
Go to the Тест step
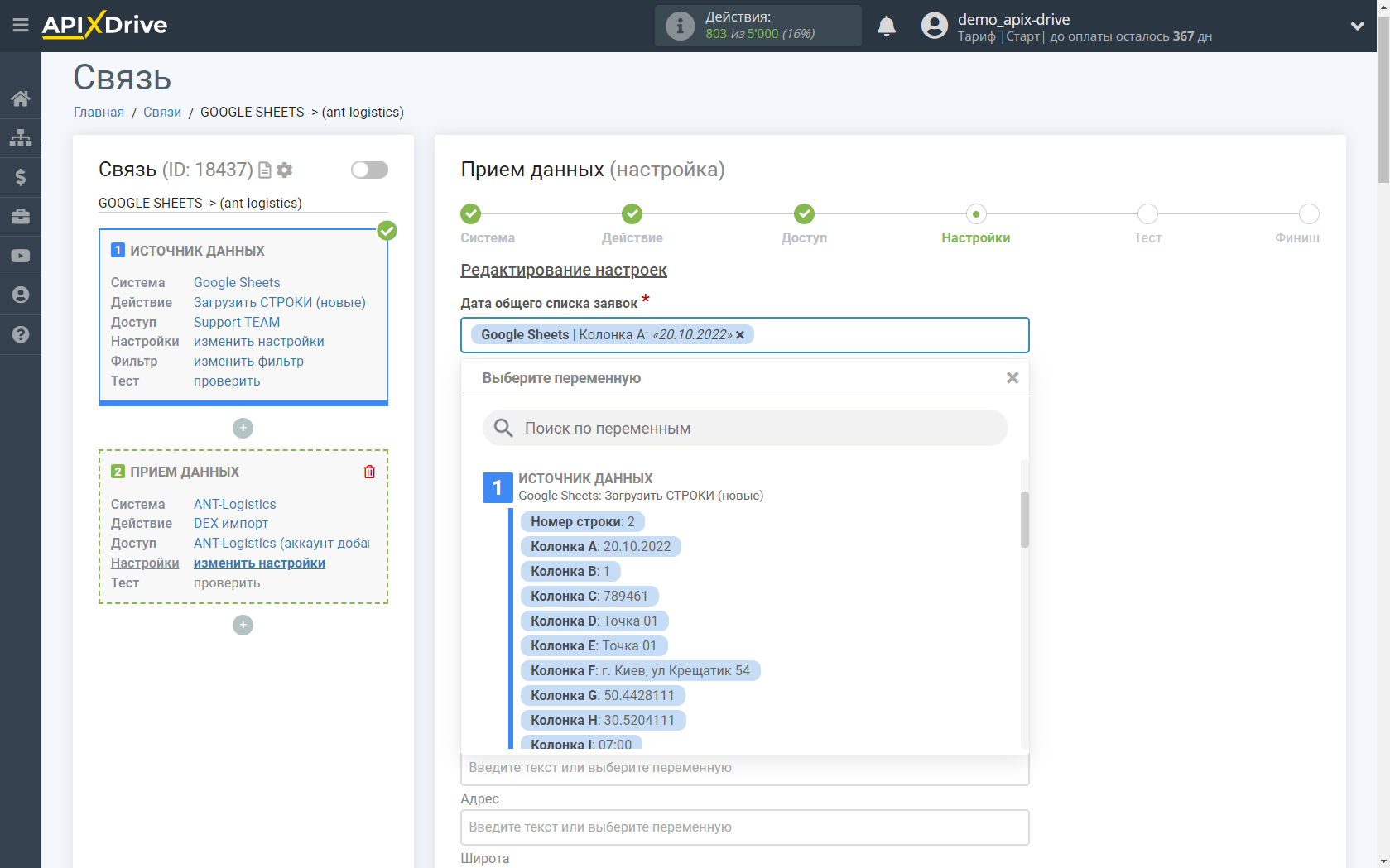coord(1147,214)
